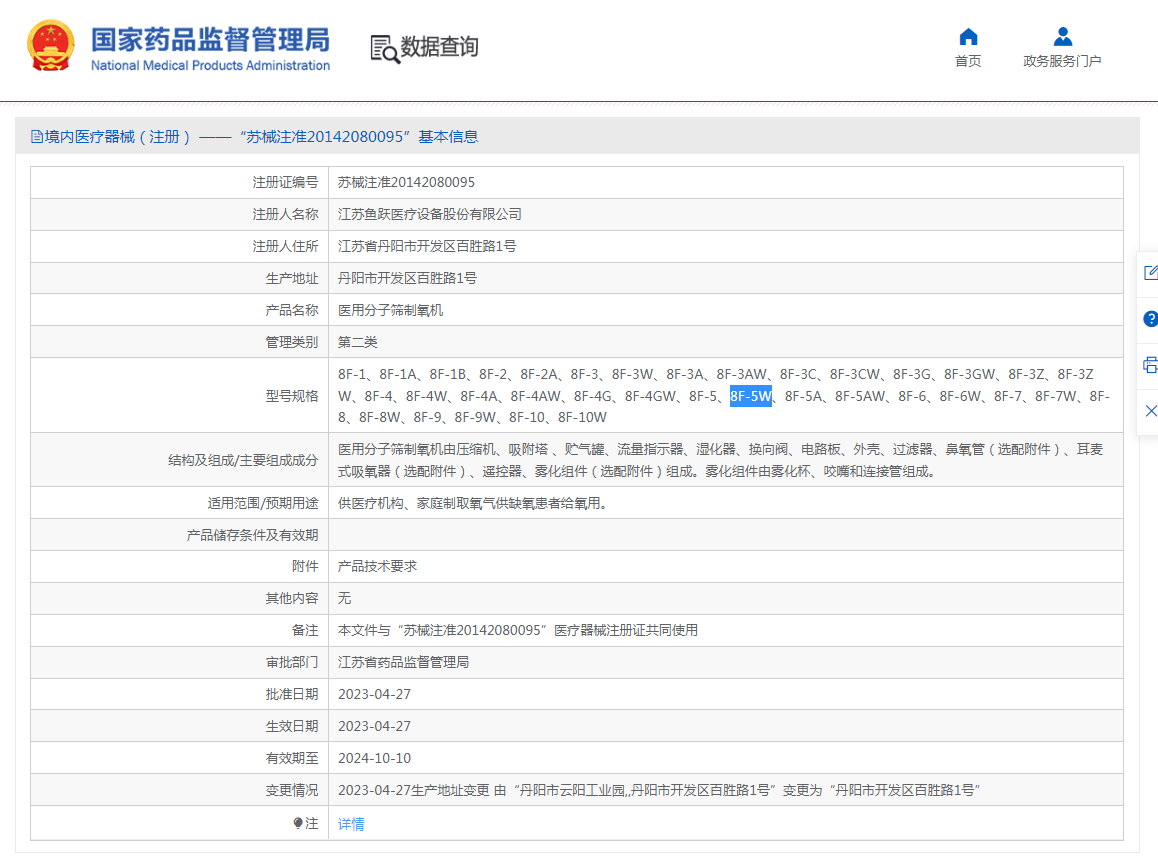Click 国家药品监督管理局 site title
Screen dimensions: 1158x866
pos(210,39)
